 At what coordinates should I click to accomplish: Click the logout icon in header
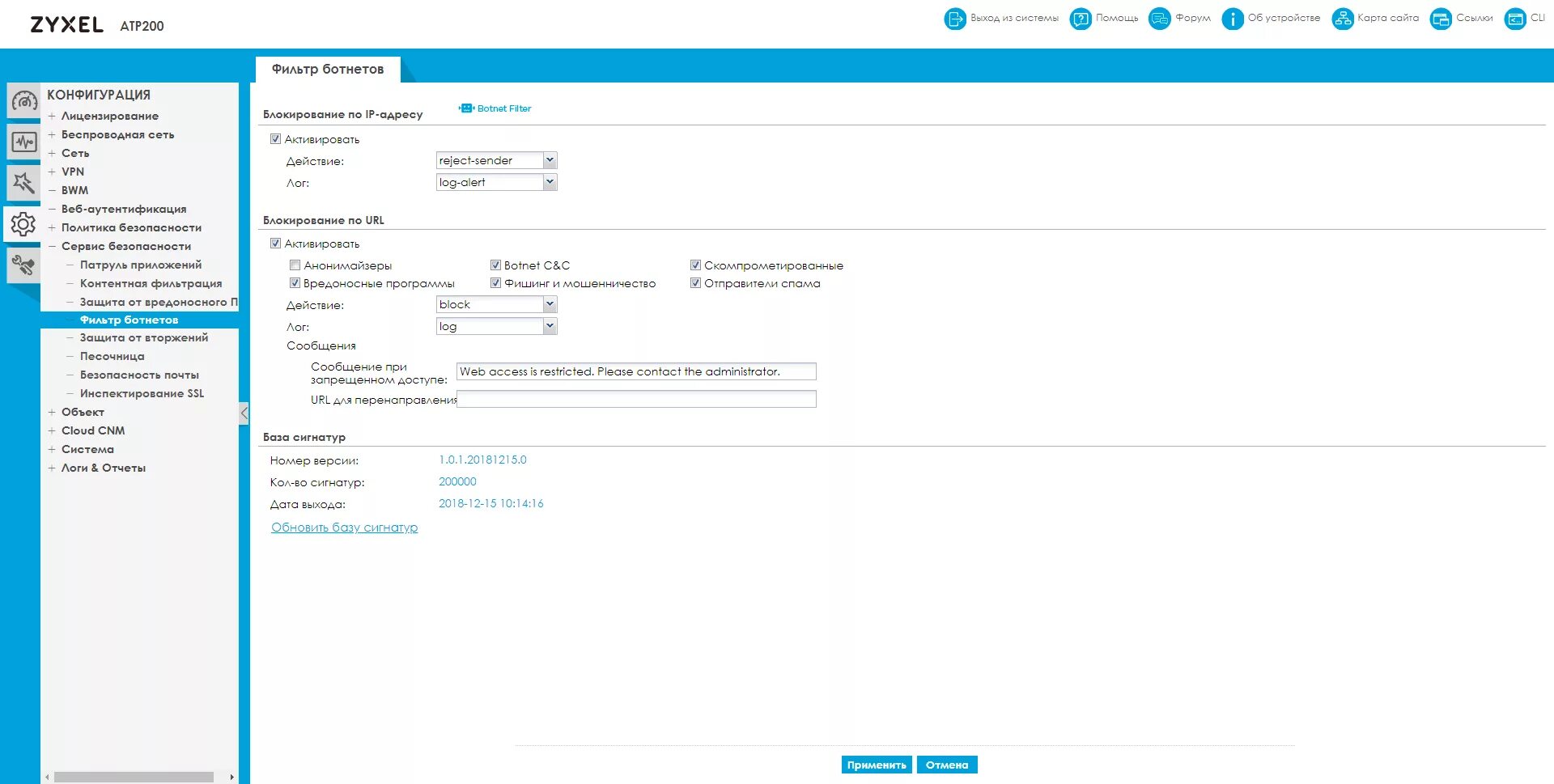pos(955,19)
